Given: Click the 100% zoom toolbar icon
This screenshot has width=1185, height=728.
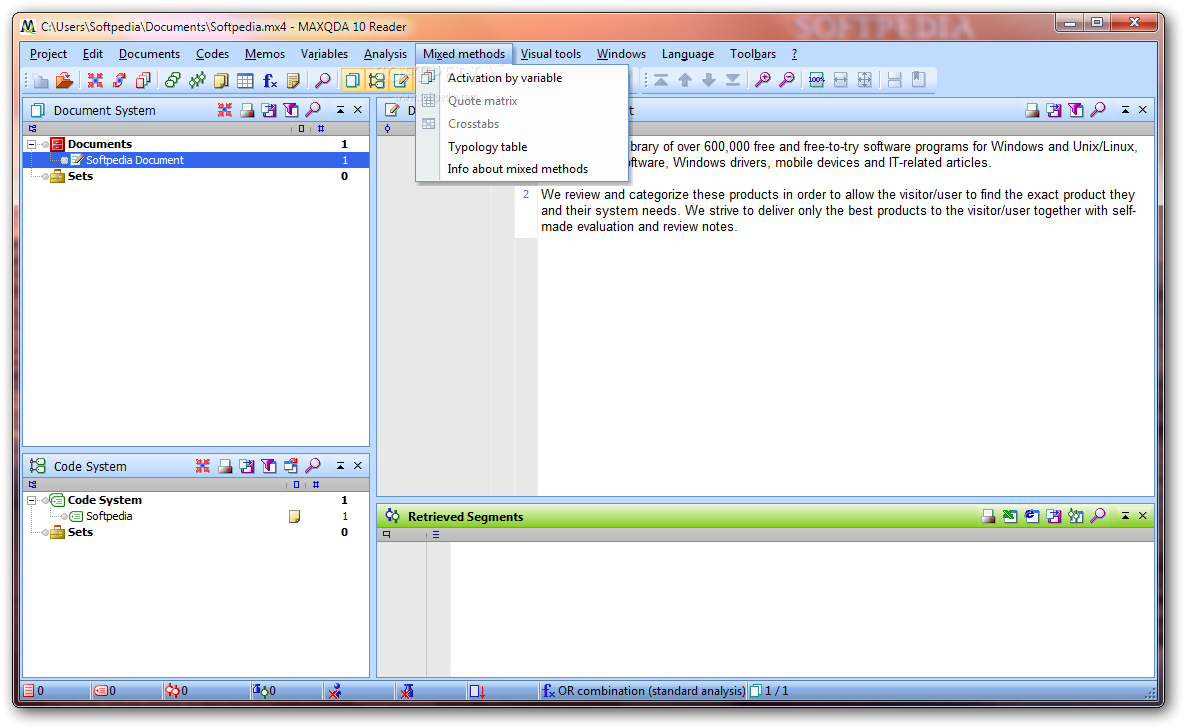Looking at the screenshot, I should tap(817, 80).
